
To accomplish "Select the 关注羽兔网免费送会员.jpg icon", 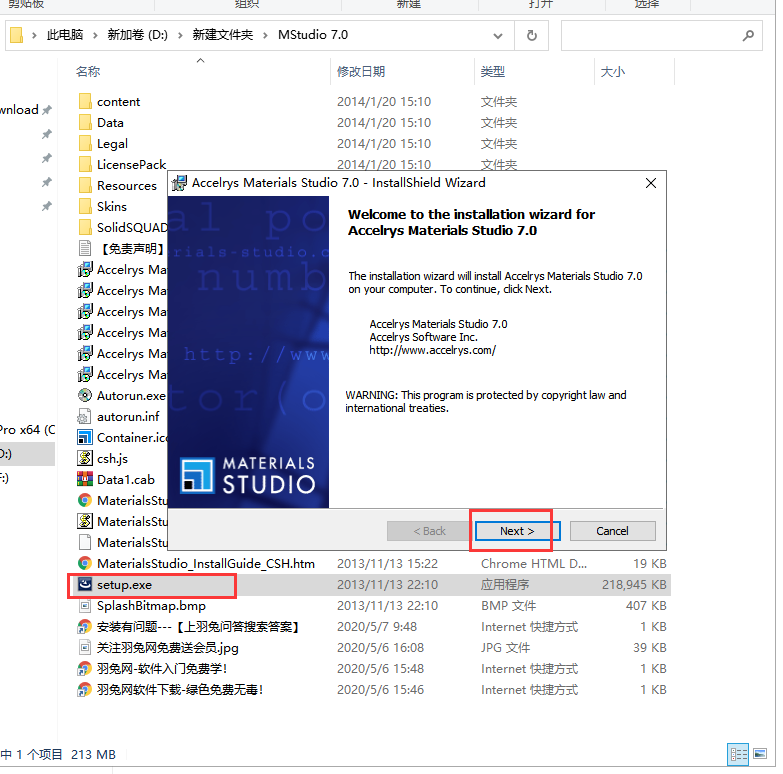I will click(x=85, y=647).
